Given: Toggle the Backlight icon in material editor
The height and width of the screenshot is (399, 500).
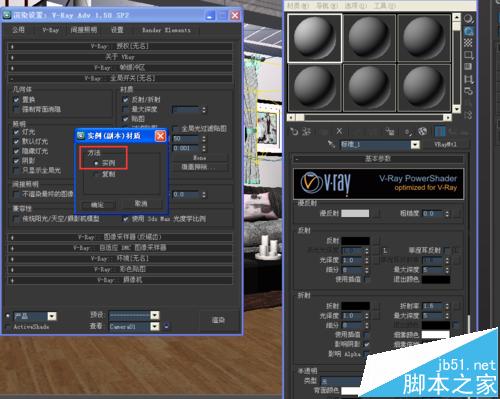Looking at the screenshot, I should click(468, 31).
